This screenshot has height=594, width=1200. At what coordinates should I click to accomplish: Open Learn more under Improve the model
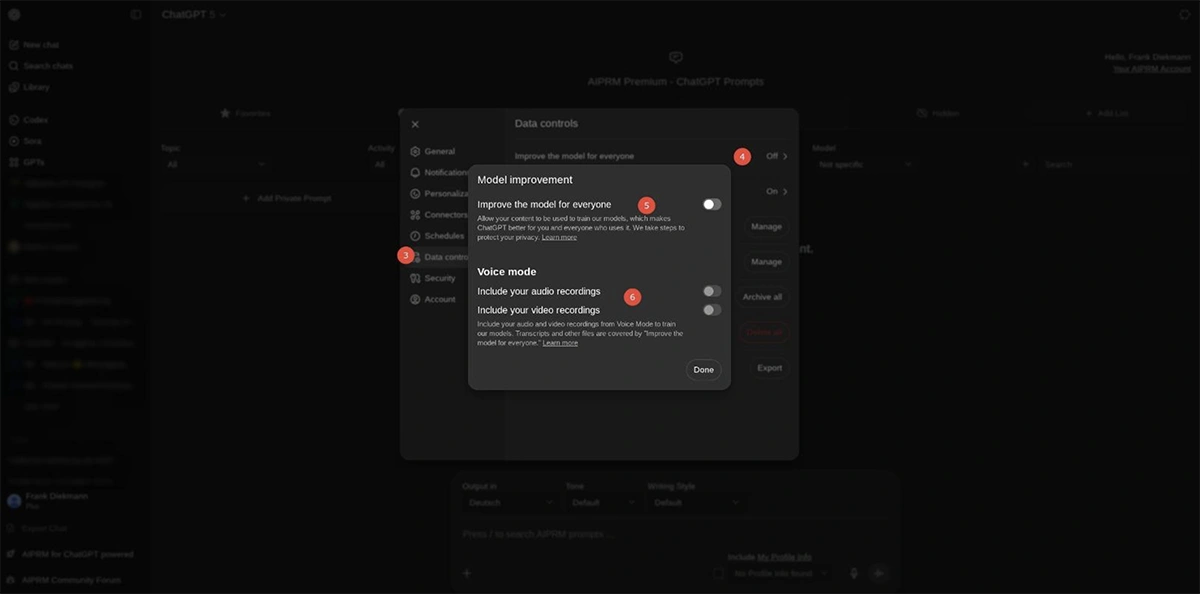[x=559, y=237]
